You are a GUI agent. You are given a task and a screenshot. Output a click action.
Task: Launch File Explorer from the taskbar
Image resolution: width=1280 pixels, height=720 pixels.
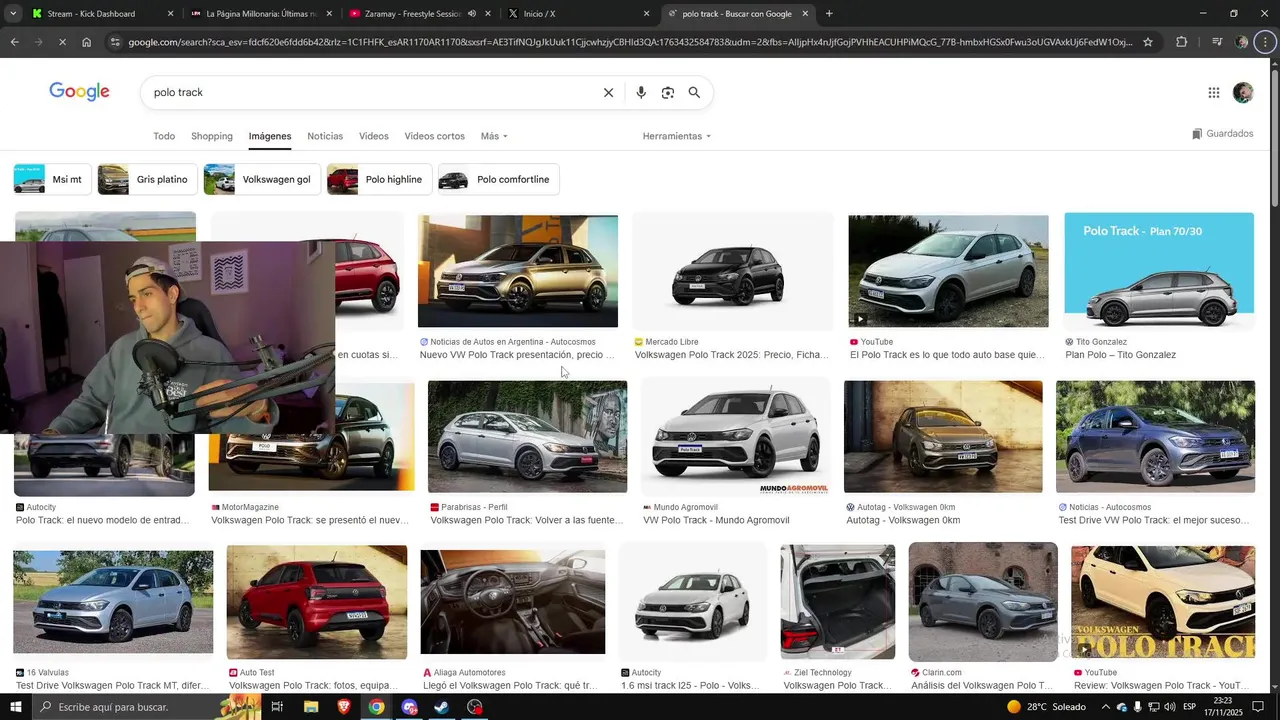311,707
